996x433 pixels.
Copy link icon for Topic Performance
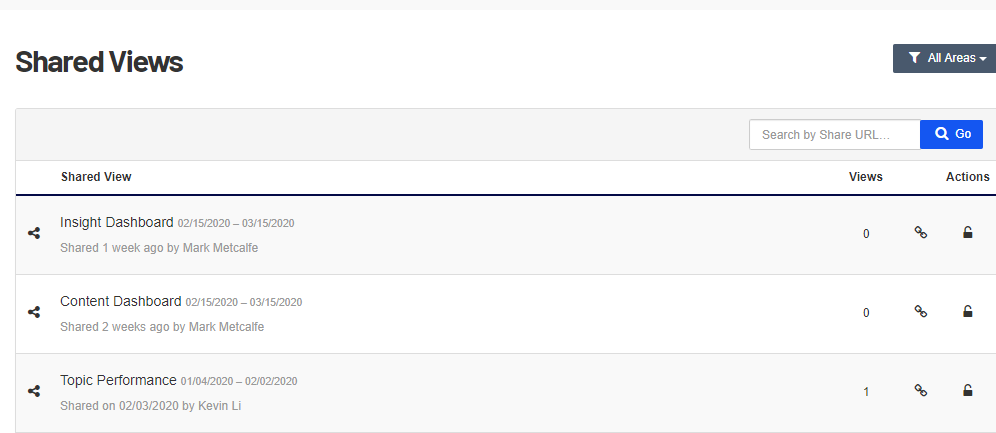point(920,390)
